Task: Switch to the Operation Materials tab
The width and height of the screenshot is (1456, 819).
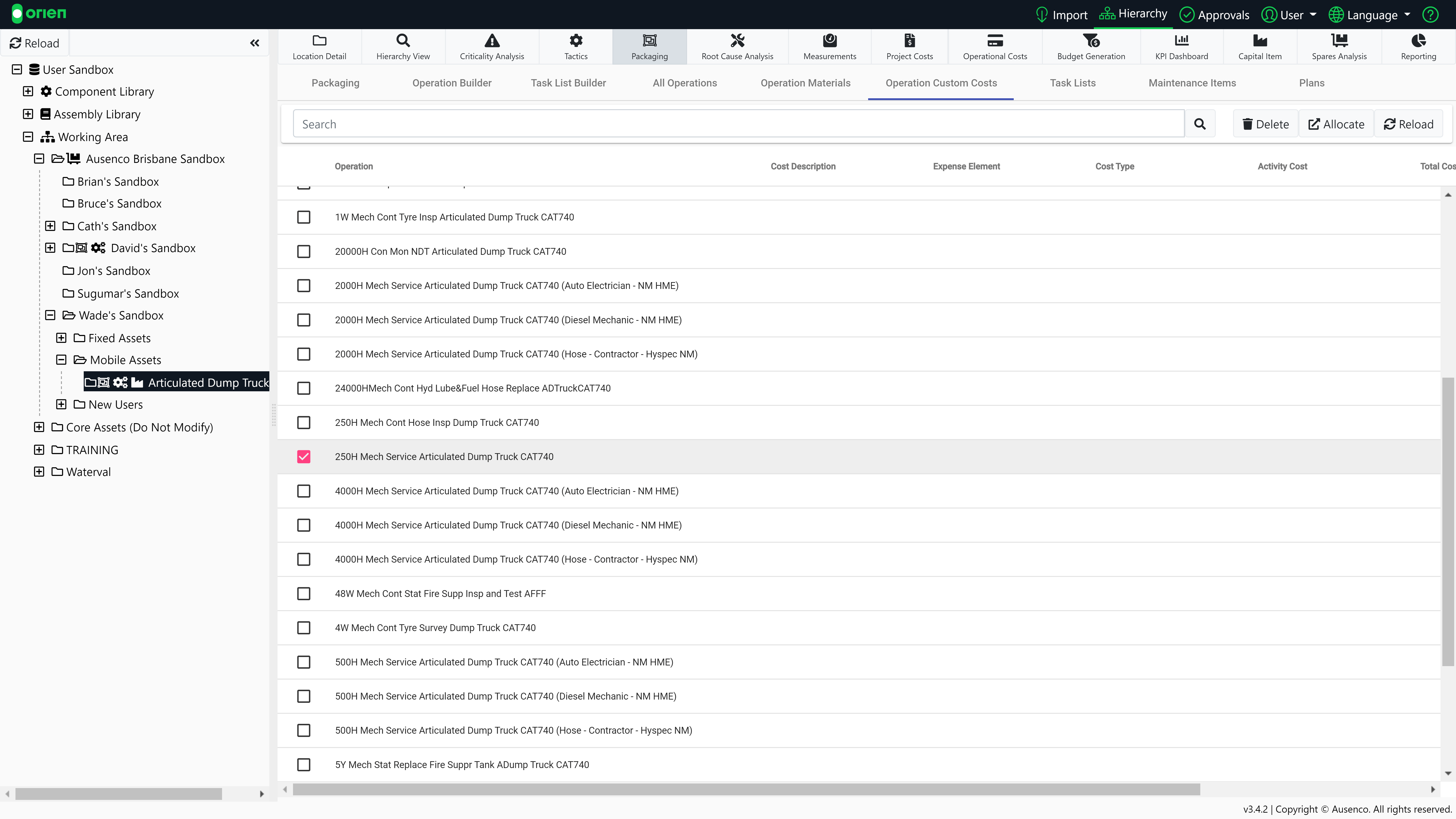Action: click(x=805, y=83)
